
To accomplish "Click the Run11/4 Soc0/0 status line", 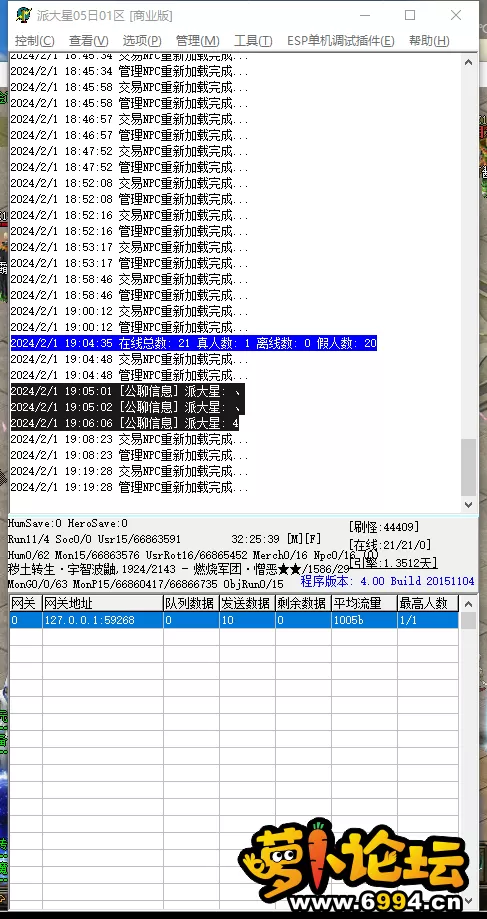I will click(94, 539).
